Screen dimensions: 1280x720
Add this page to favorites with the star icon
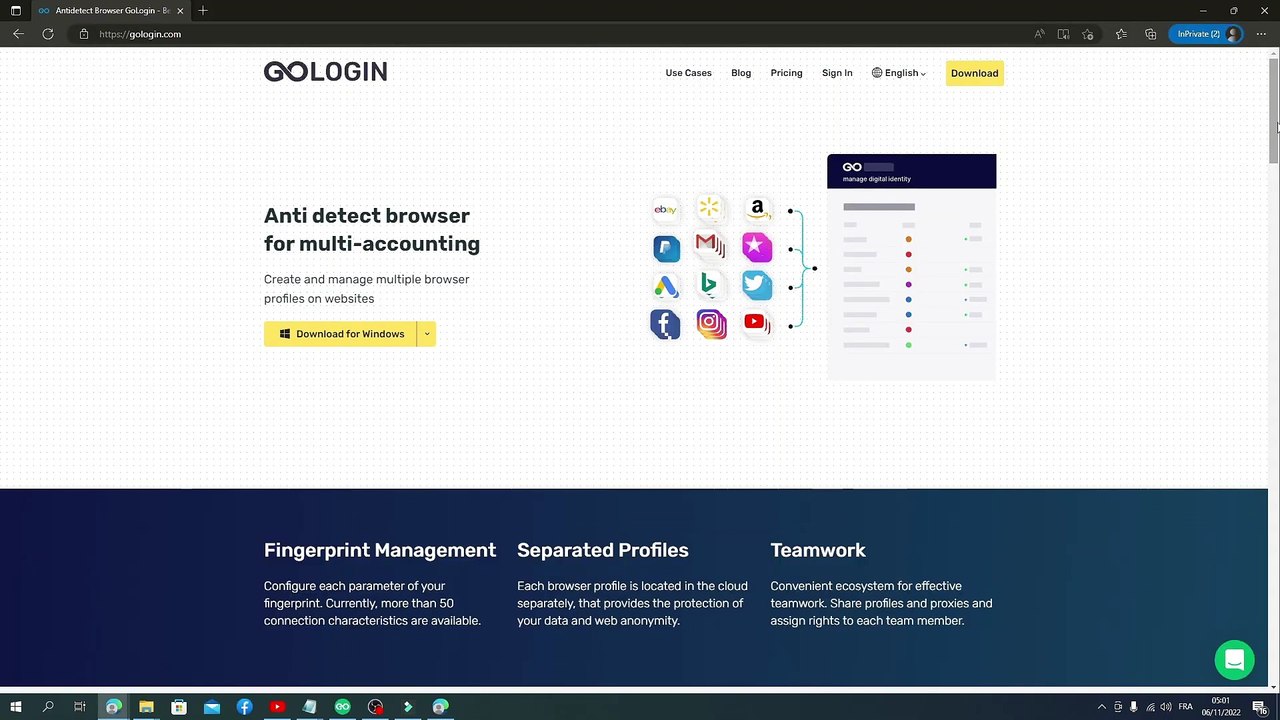[1088, 34]
